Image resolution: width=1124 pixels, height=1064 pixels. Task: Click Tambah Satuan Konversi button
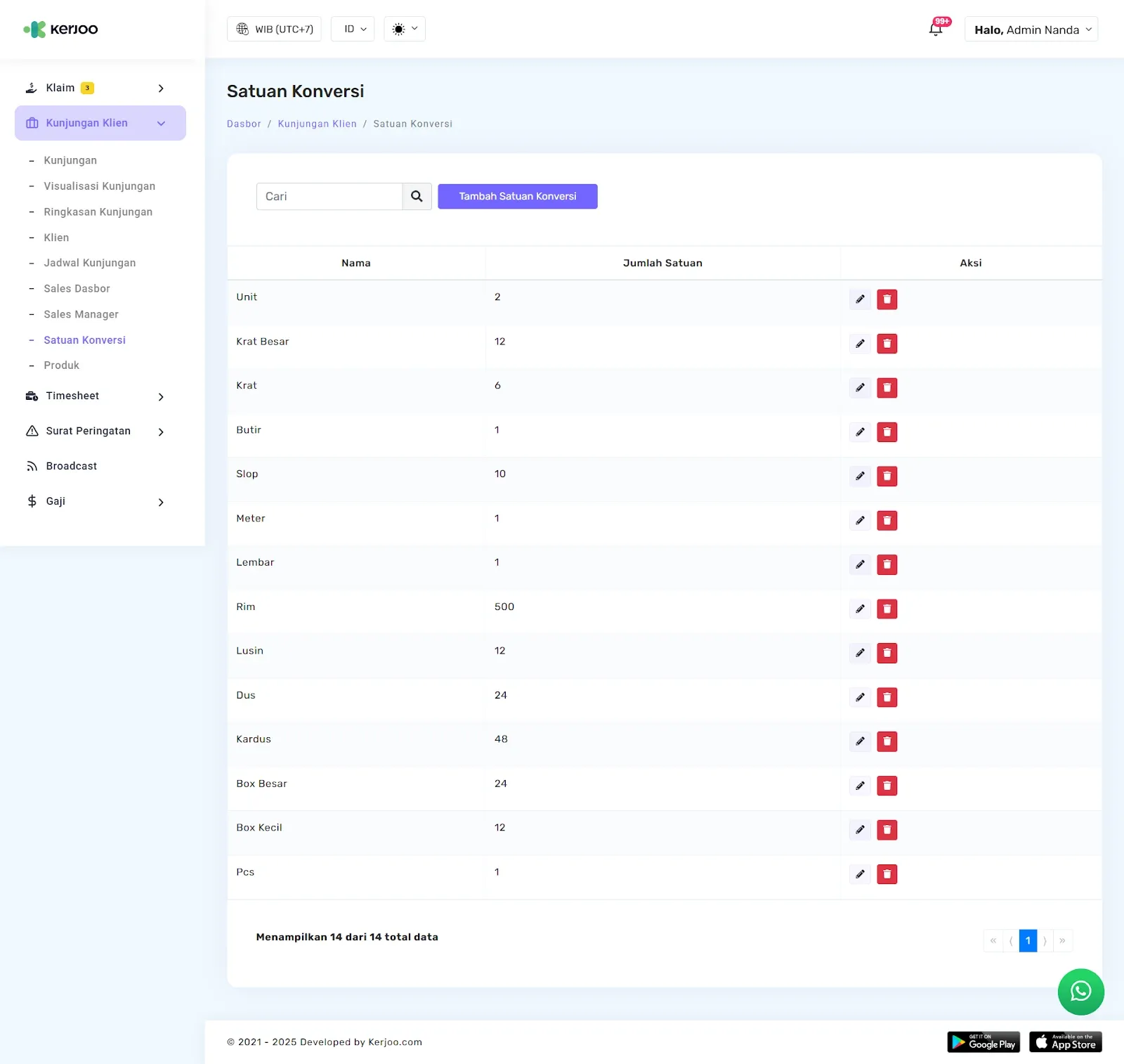[x=518, y=196]
